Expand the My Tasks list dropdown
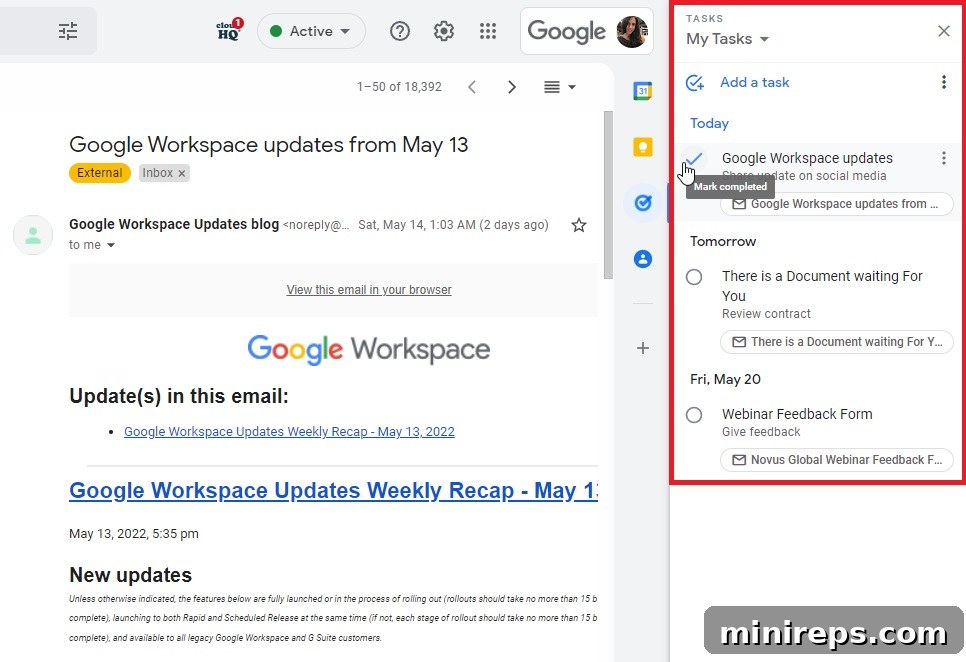Viewport: 966px width, 662px height. tap(728, 39)
